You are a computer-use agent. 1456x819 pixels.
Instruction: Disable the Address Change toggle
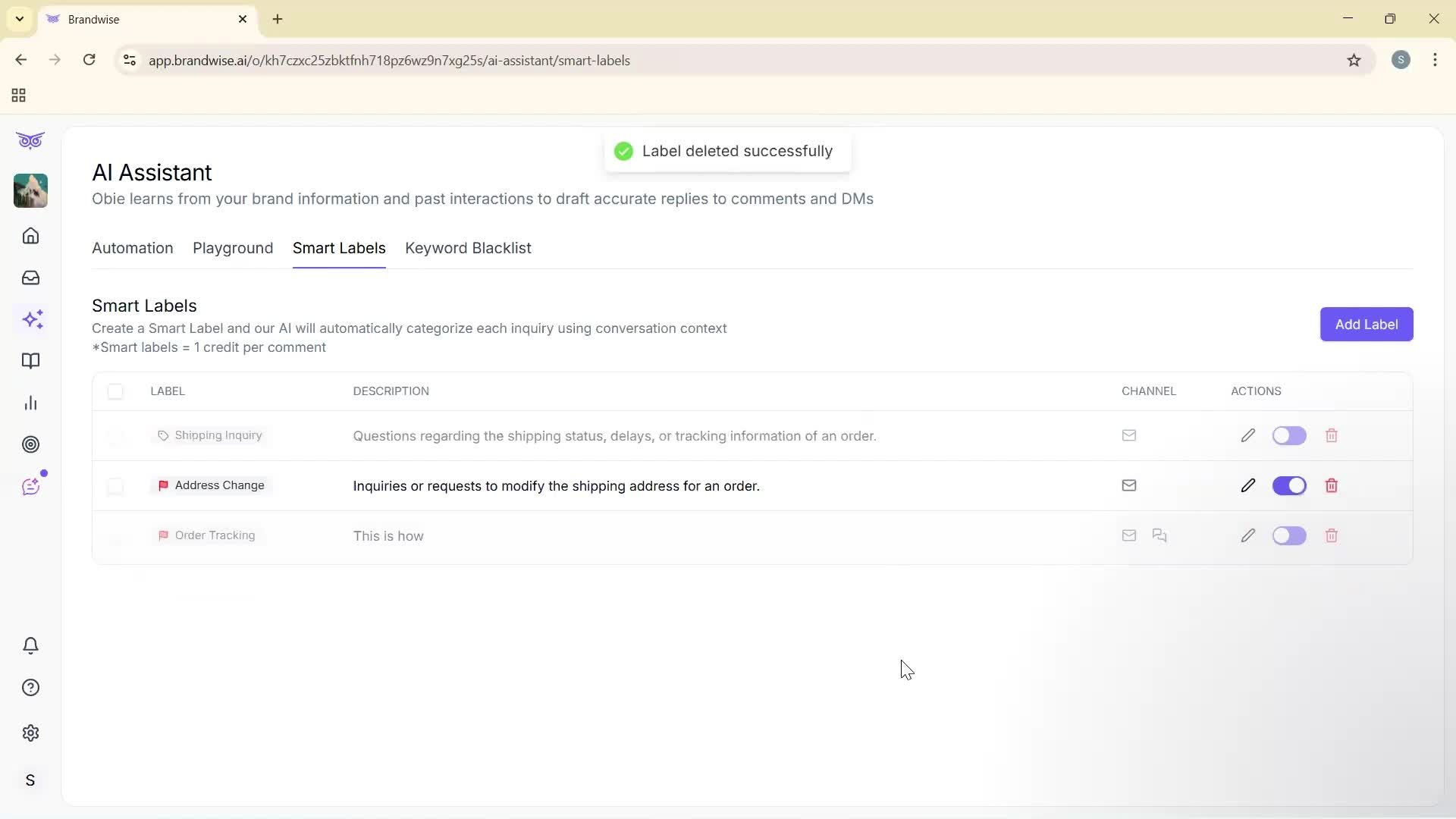point(1289,485)
